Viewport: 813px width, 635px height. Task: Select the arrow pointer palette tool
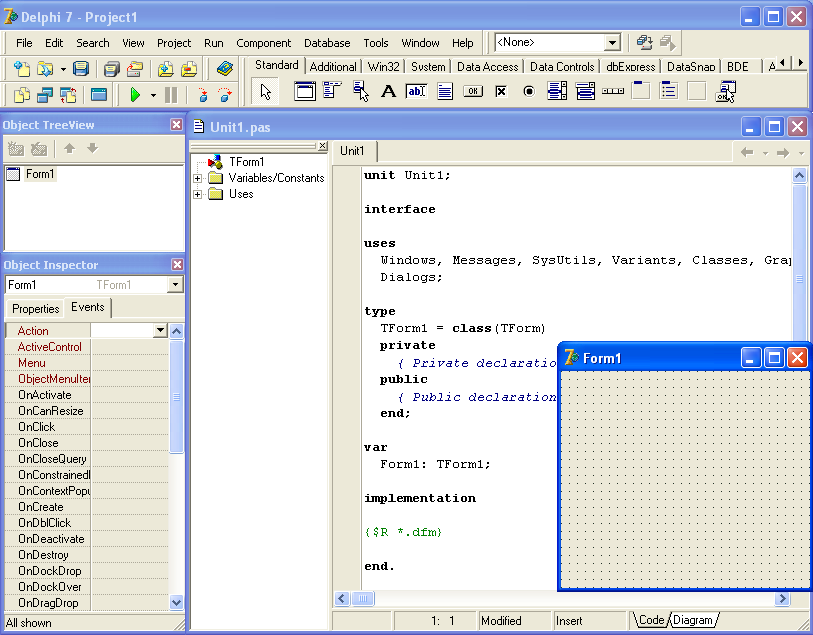tap(265, 92)
